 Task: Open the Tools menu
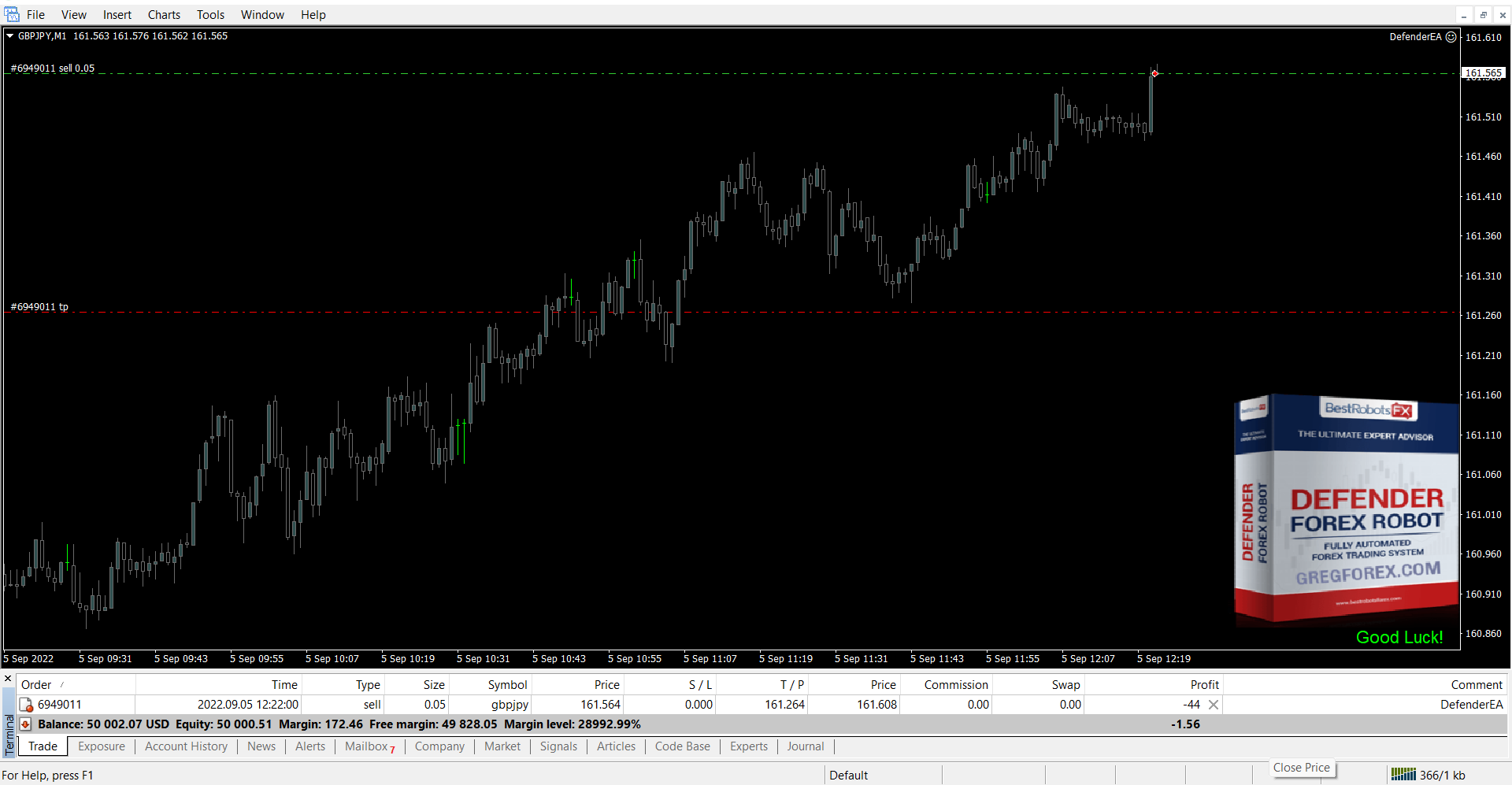210,15
